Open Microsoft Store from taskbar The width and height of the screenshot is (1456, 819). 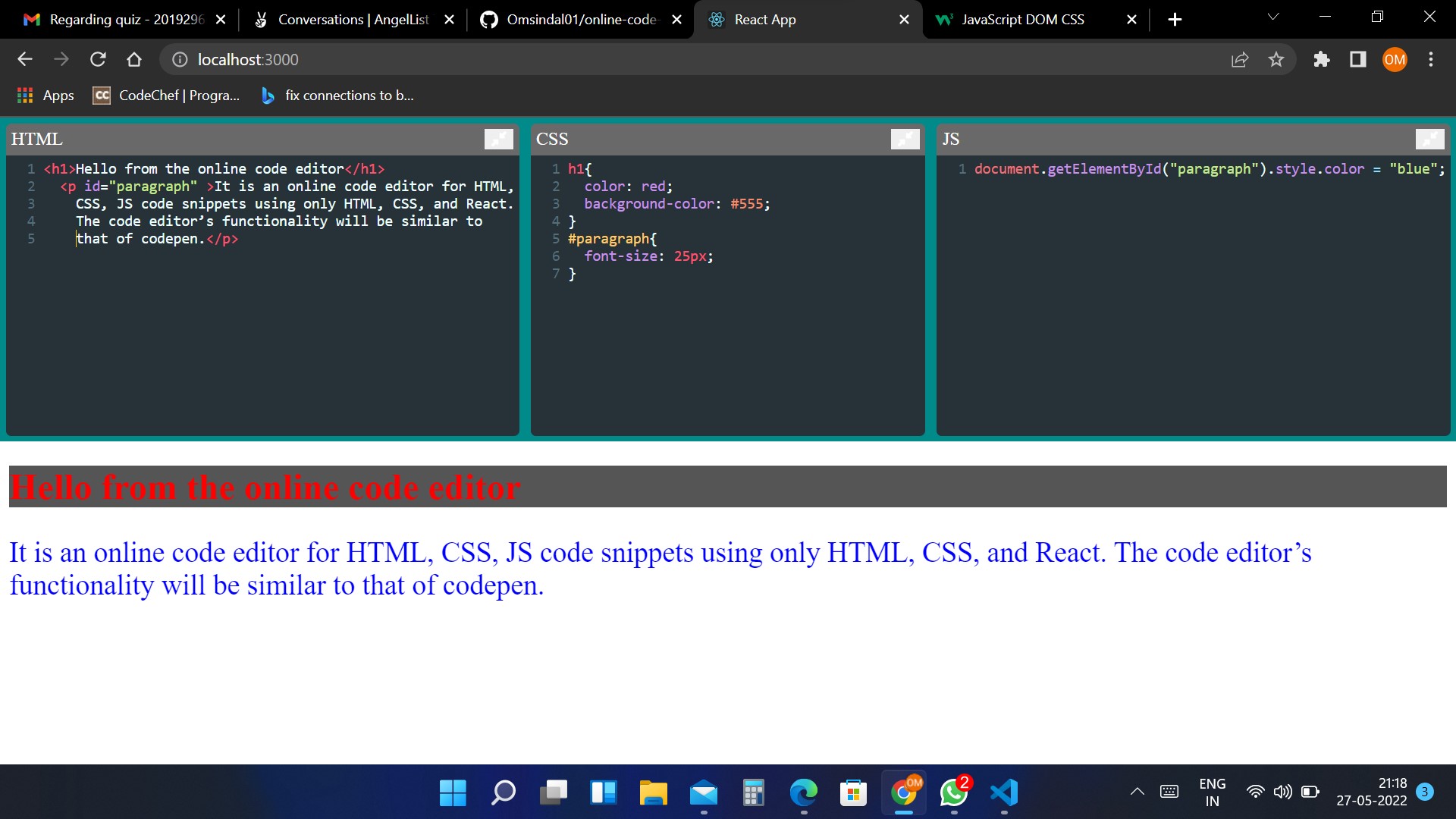pos(853,792)
